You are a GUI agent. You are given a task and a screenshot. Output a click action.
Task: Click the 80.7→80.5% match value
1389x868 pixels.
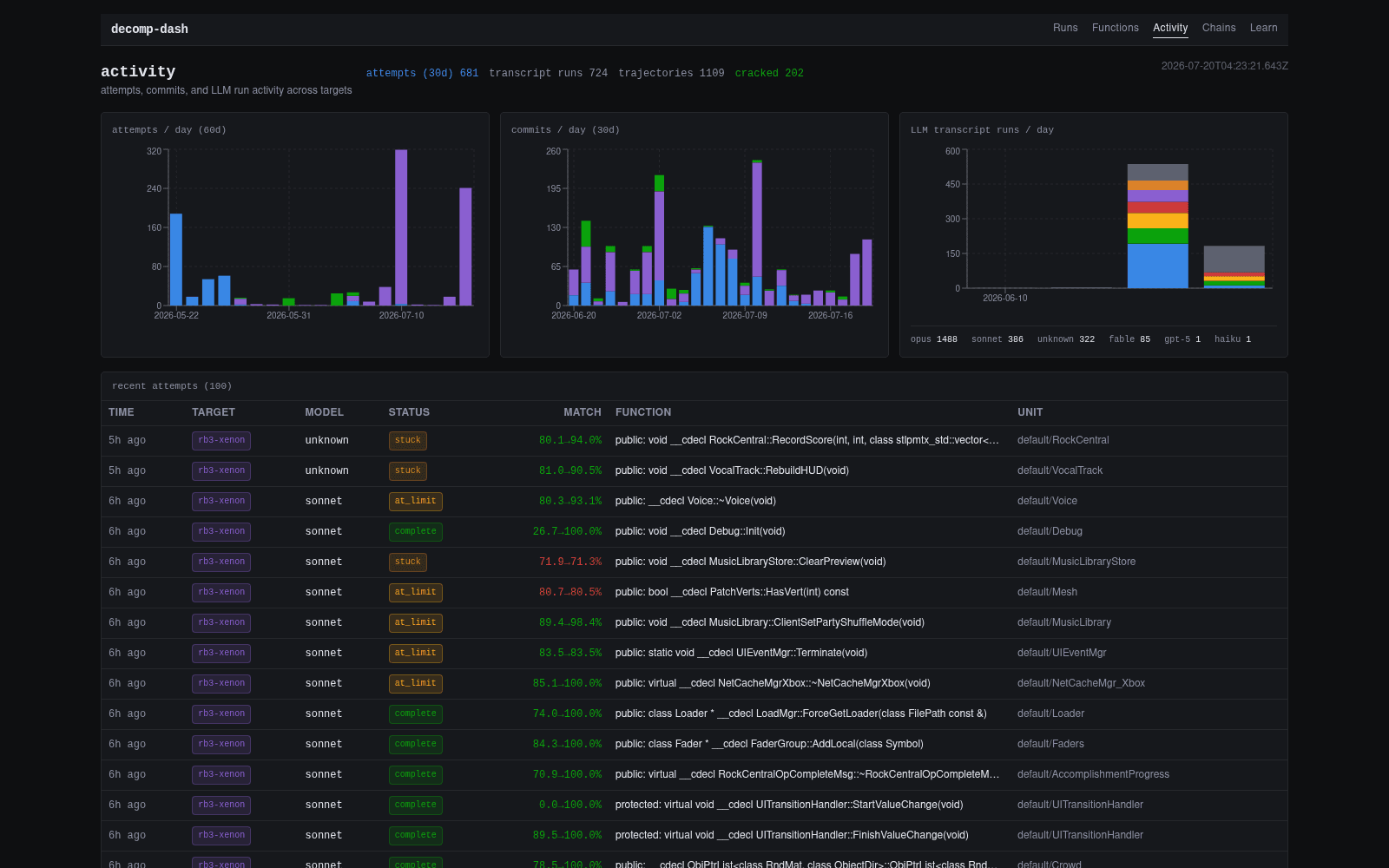coord(570,592)
